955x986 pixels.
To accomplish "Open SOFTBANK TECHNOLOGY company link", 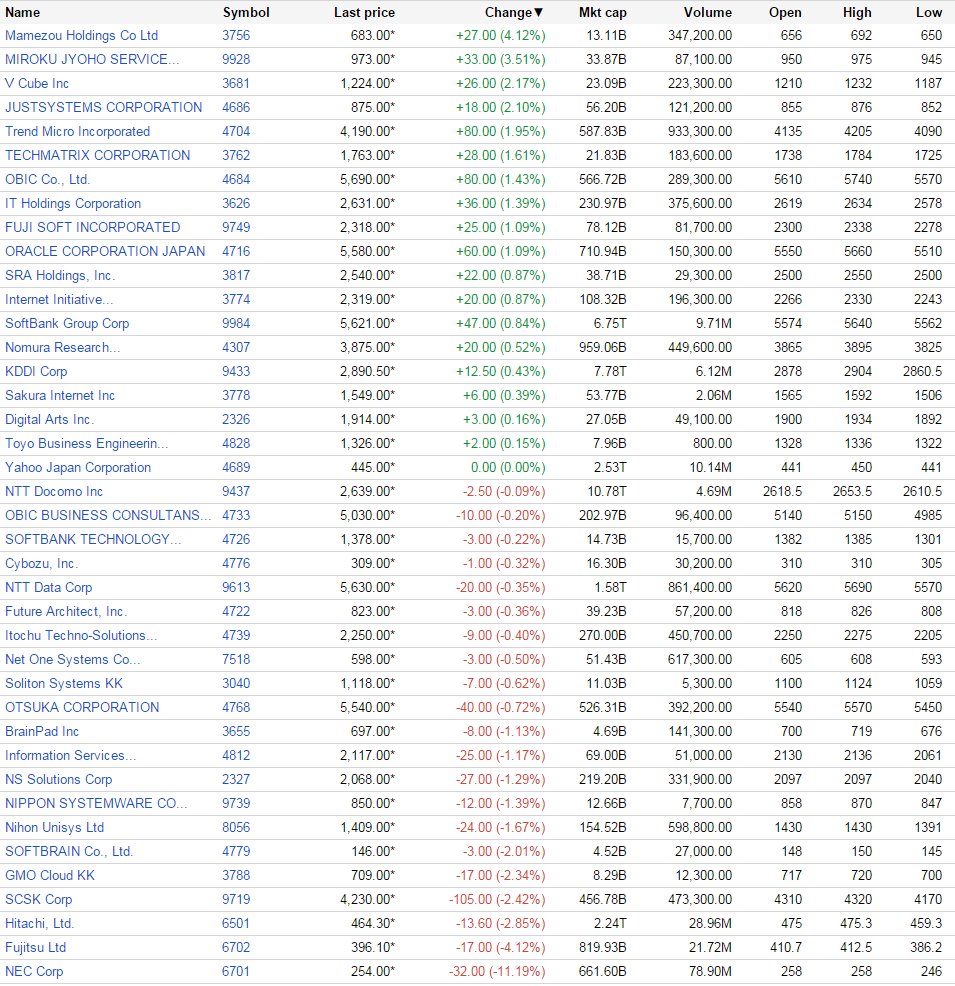I will click(93, 540).
